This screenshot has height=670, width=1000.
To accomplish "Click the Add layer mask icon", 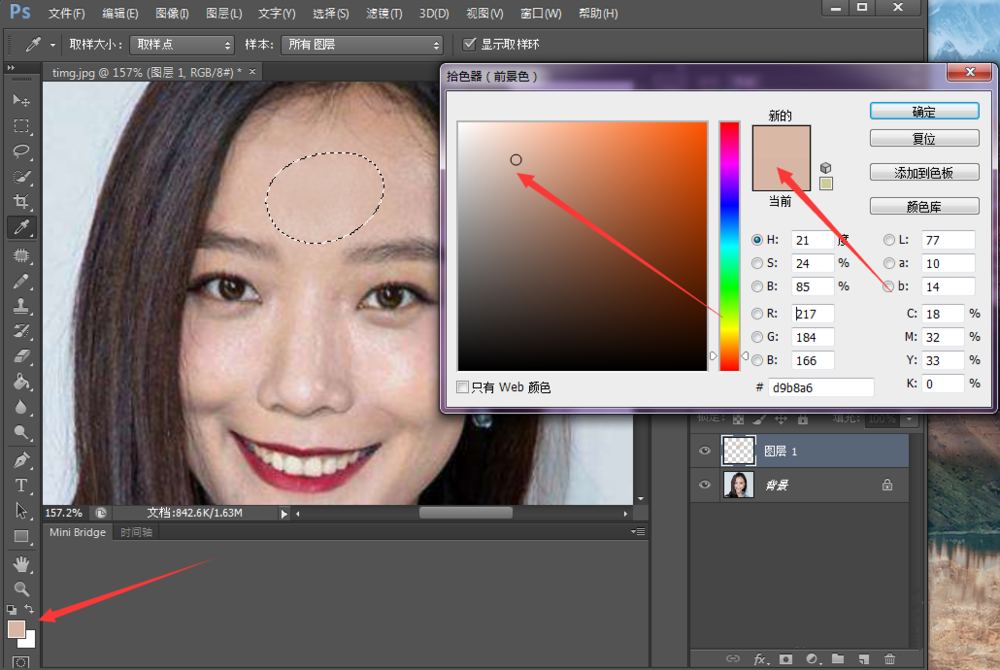I will (786, 659).
